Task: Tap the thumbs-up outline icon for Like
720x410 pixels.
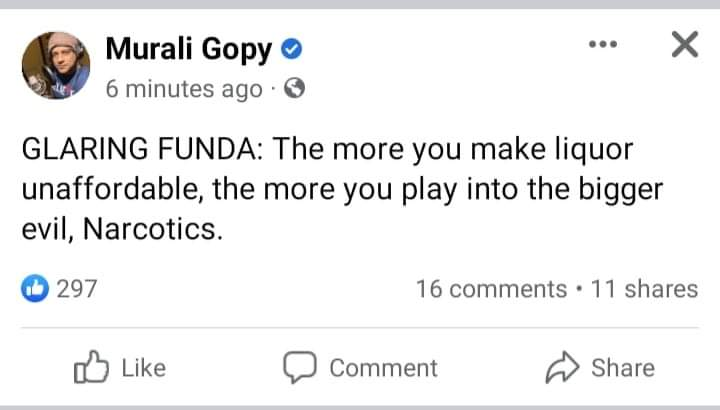Action: (90, 368)
